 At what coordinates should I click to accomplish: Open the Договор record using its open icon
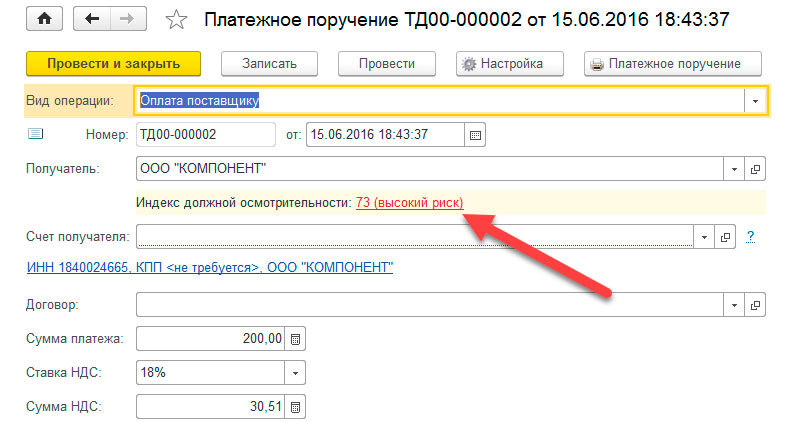coord(756,304)
